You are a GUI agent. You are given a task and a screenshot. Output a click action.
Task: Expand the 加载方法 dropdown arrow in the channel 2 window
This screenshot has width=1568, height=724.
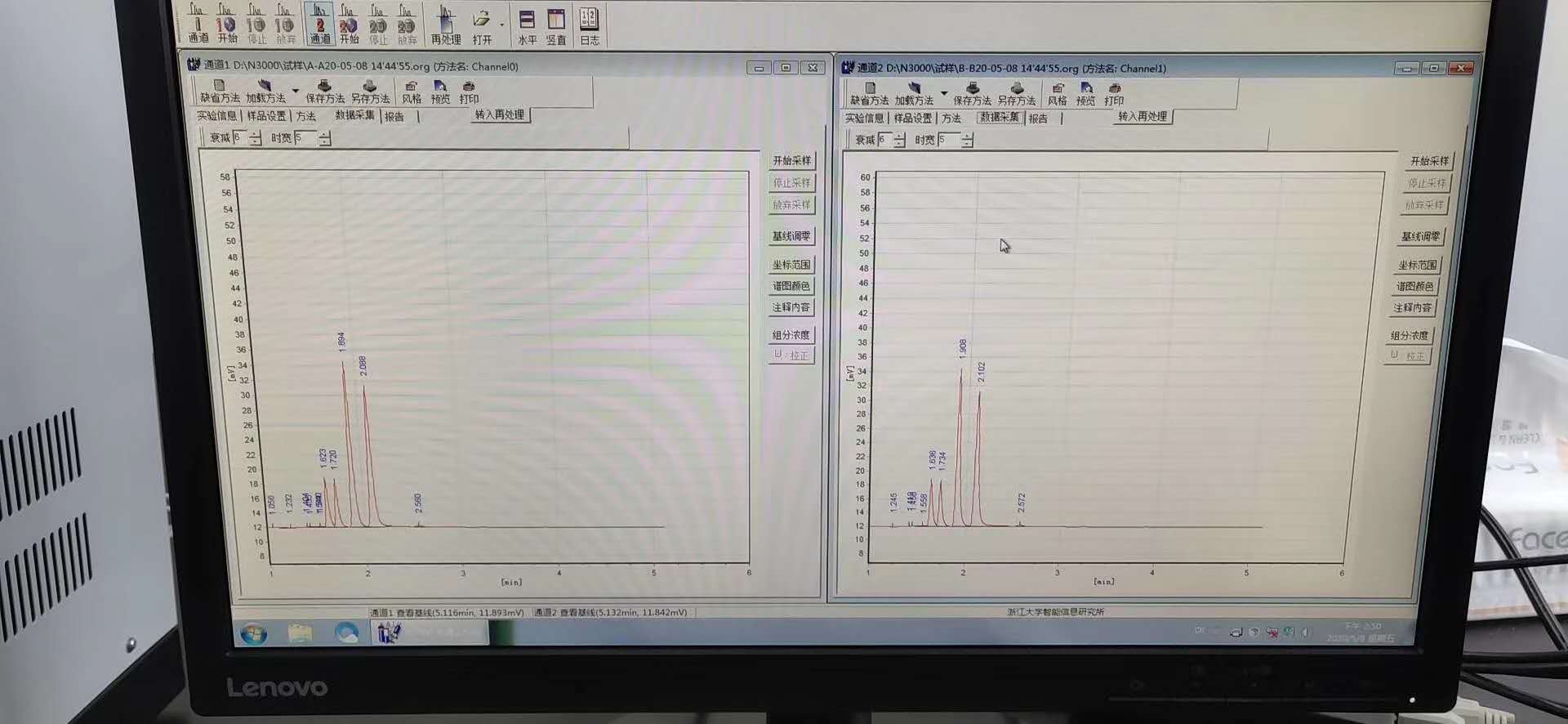point(944,93)
